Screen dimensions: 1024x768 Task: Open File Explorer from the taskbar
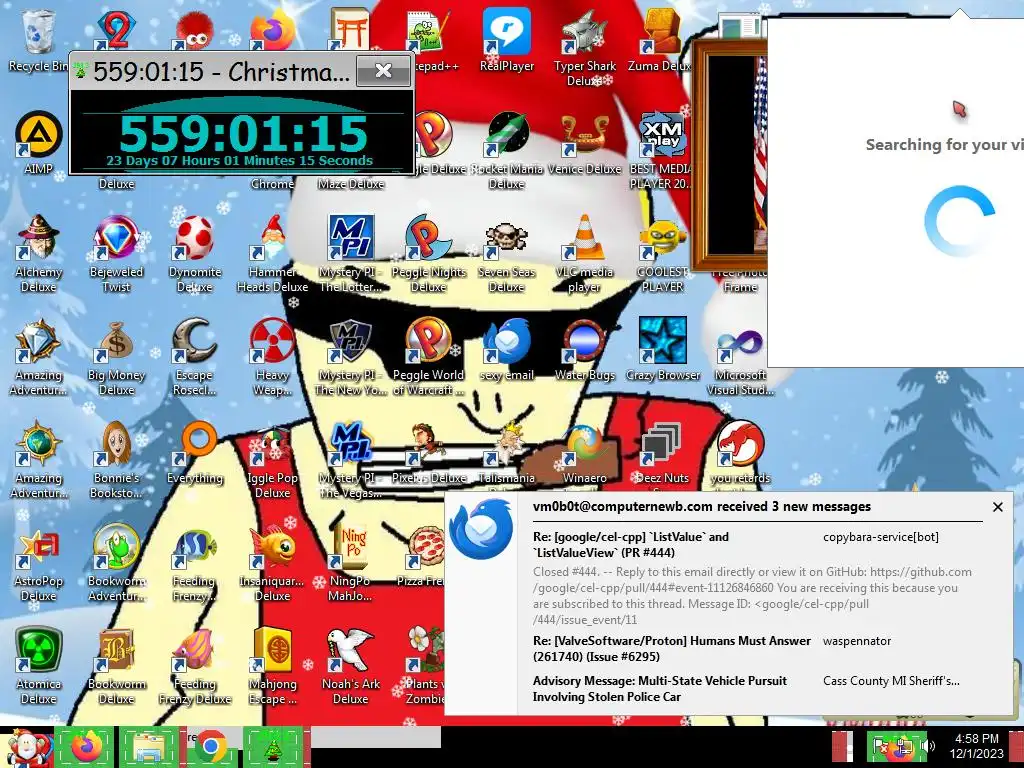point(148,746)
